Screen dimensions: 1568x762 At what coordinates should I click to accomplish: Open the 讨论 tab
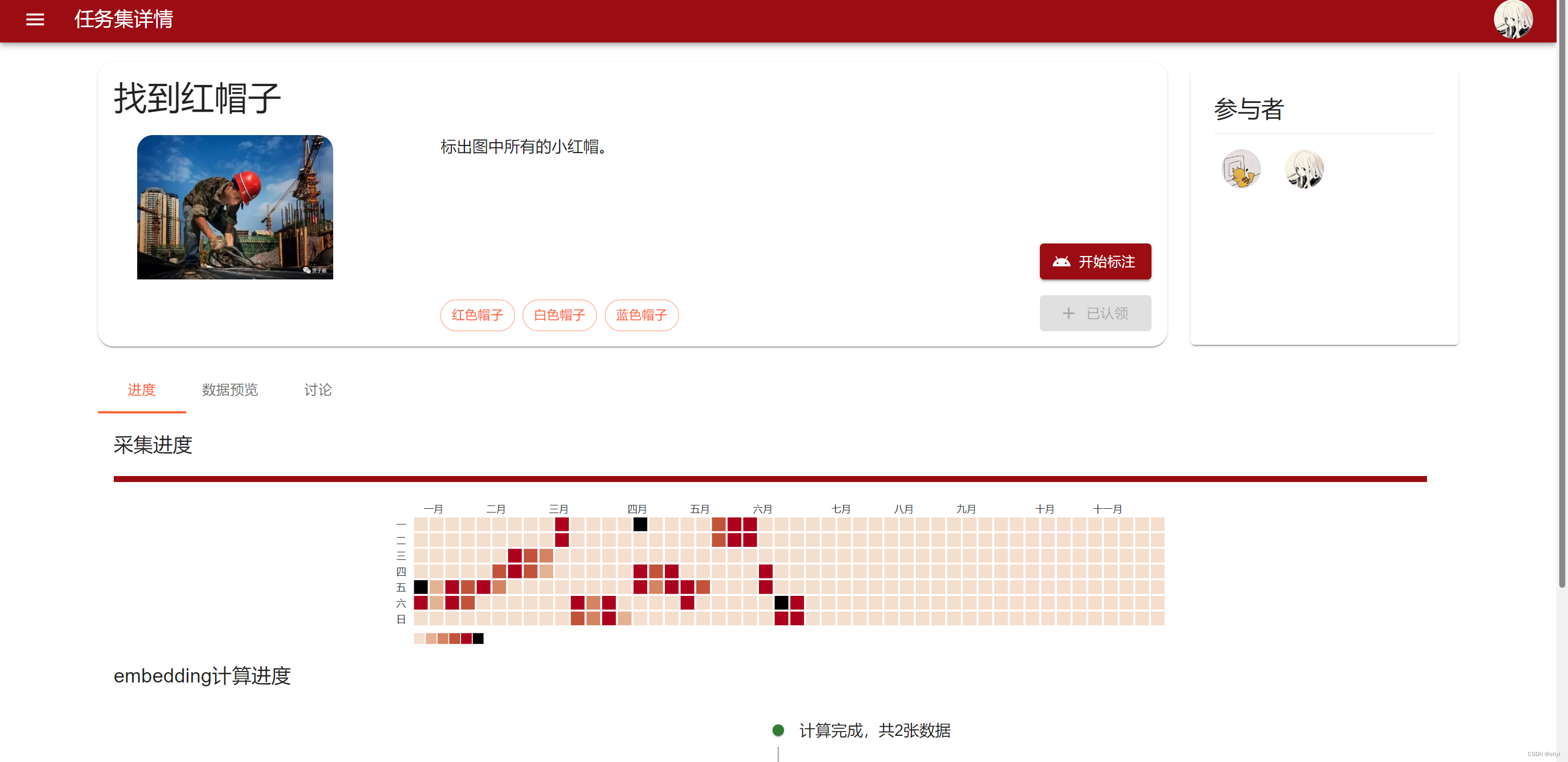click(318, 390)
